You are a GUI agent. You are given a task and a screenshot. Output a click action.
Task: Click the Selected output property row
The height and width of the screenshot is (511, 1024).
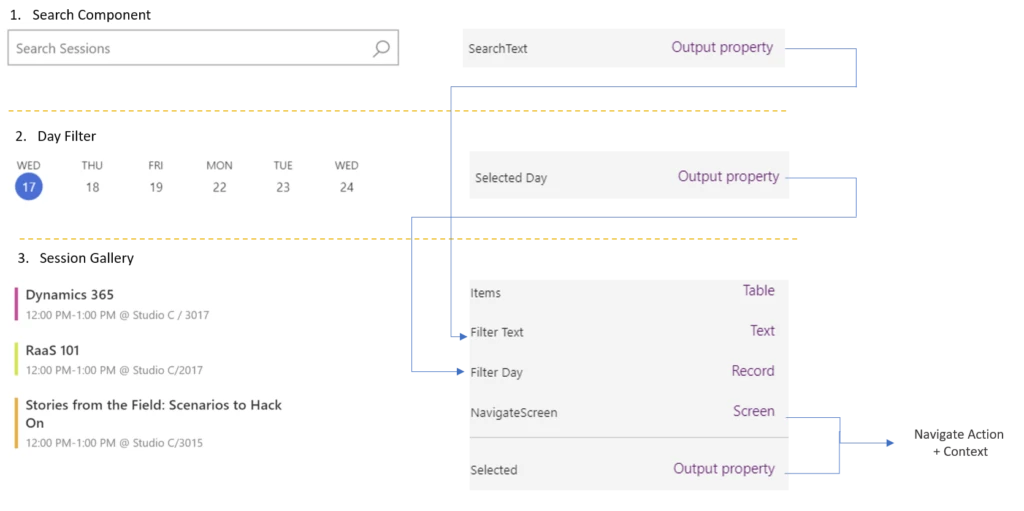point(628,469)
